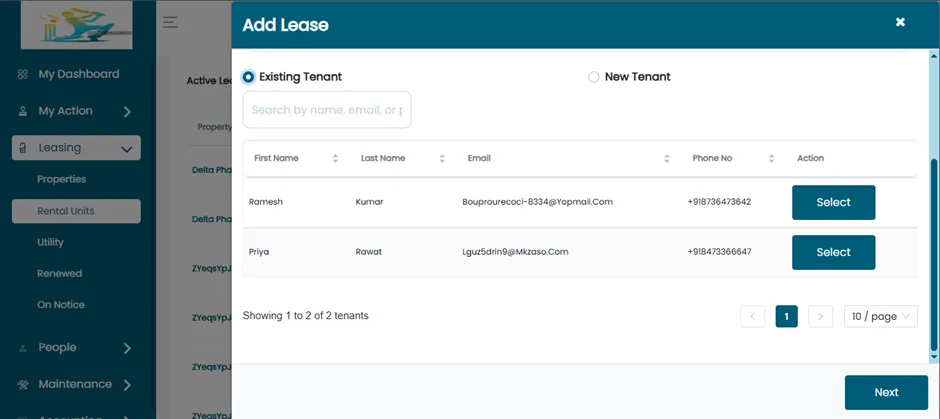
Task: Click the Leasing lock icon
Action: pos(23,148)
